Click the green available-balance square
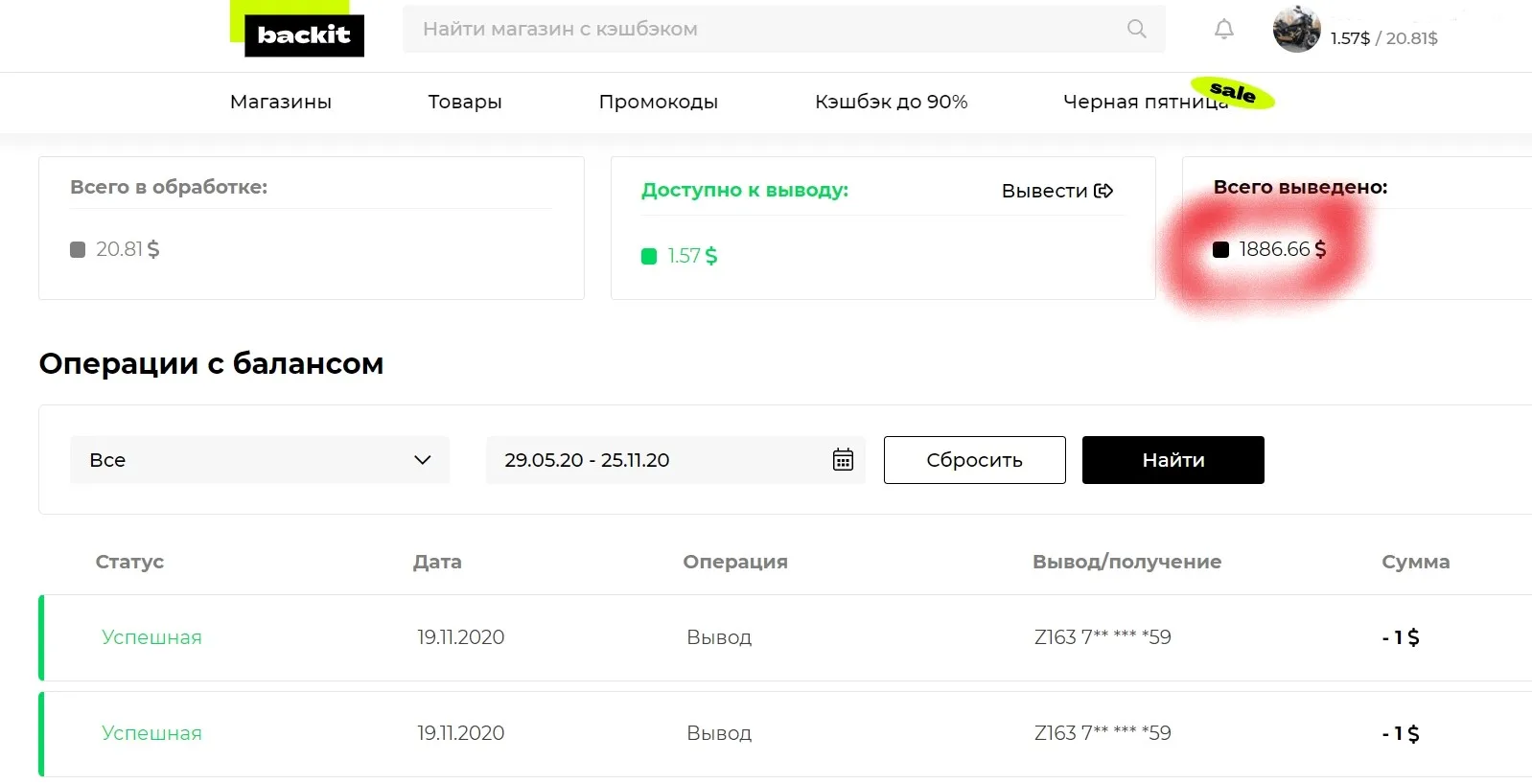Screen dimensions: 1532x784 [649, 256]
